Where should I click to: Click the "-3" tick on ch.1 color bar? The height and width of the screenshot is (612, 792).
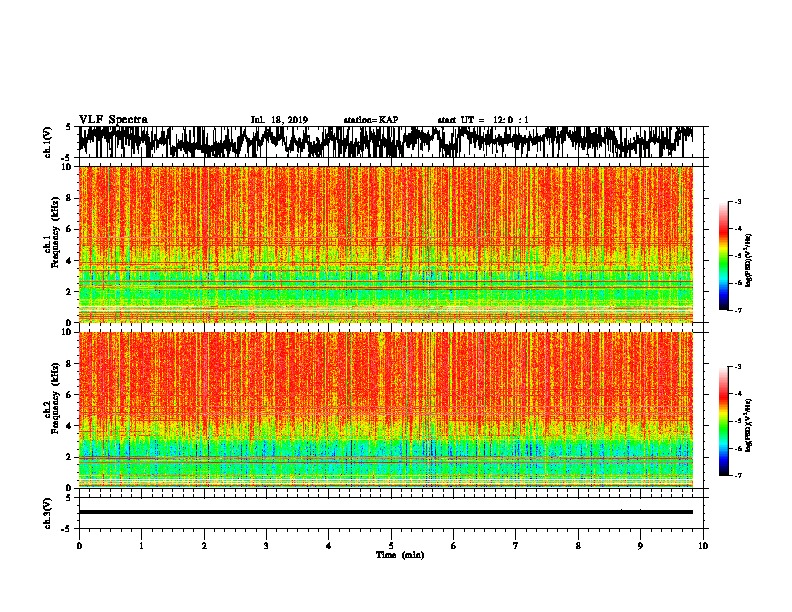tap(738, 202)
